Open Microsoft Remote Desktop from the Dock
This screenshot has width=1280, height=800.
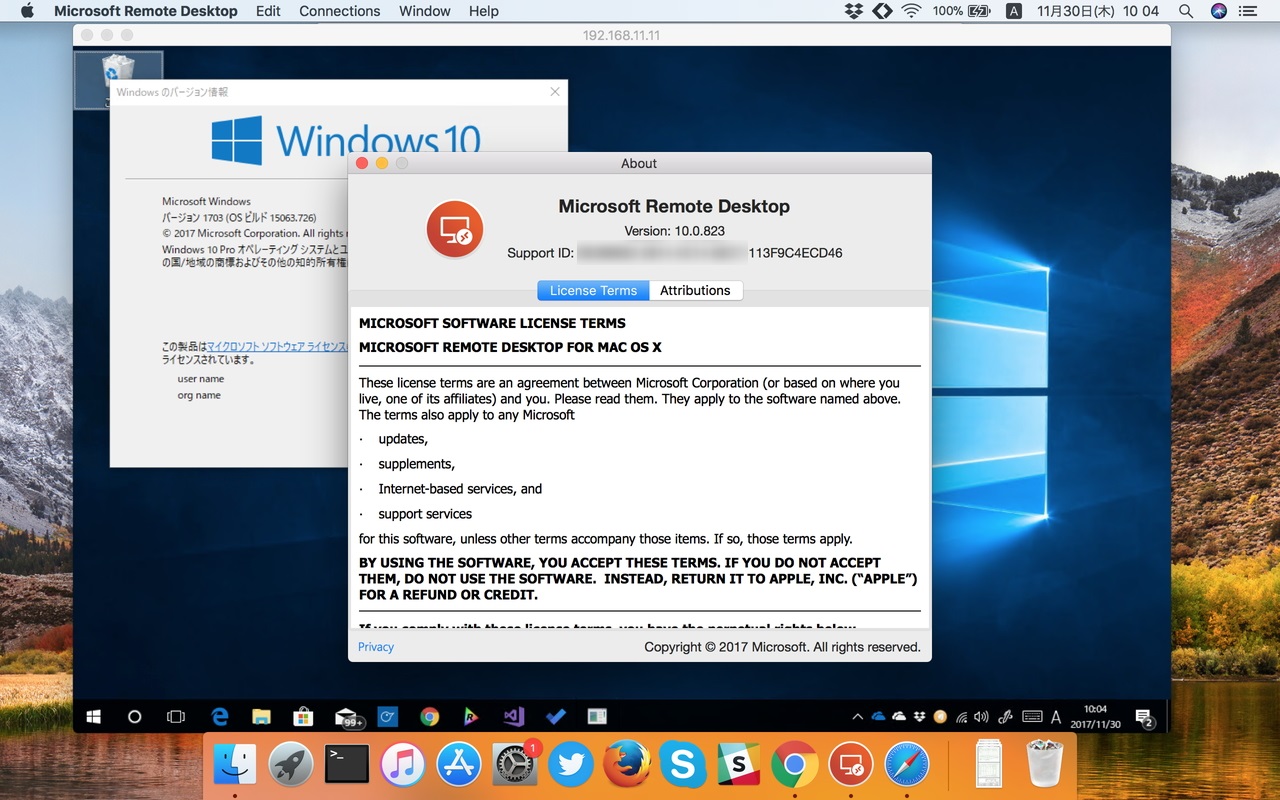click(x=851, y=764)
